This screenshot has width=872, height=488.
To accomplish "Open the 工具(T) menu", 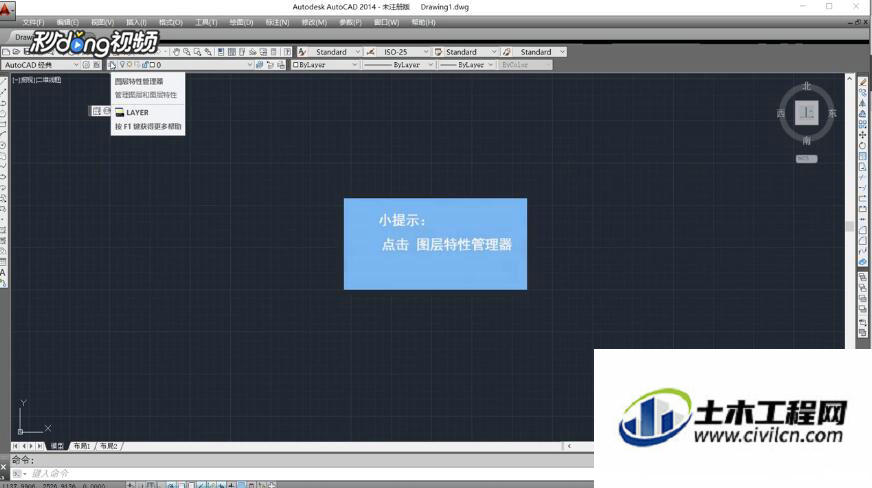I will pyautogui.click(x=206, y=22).
